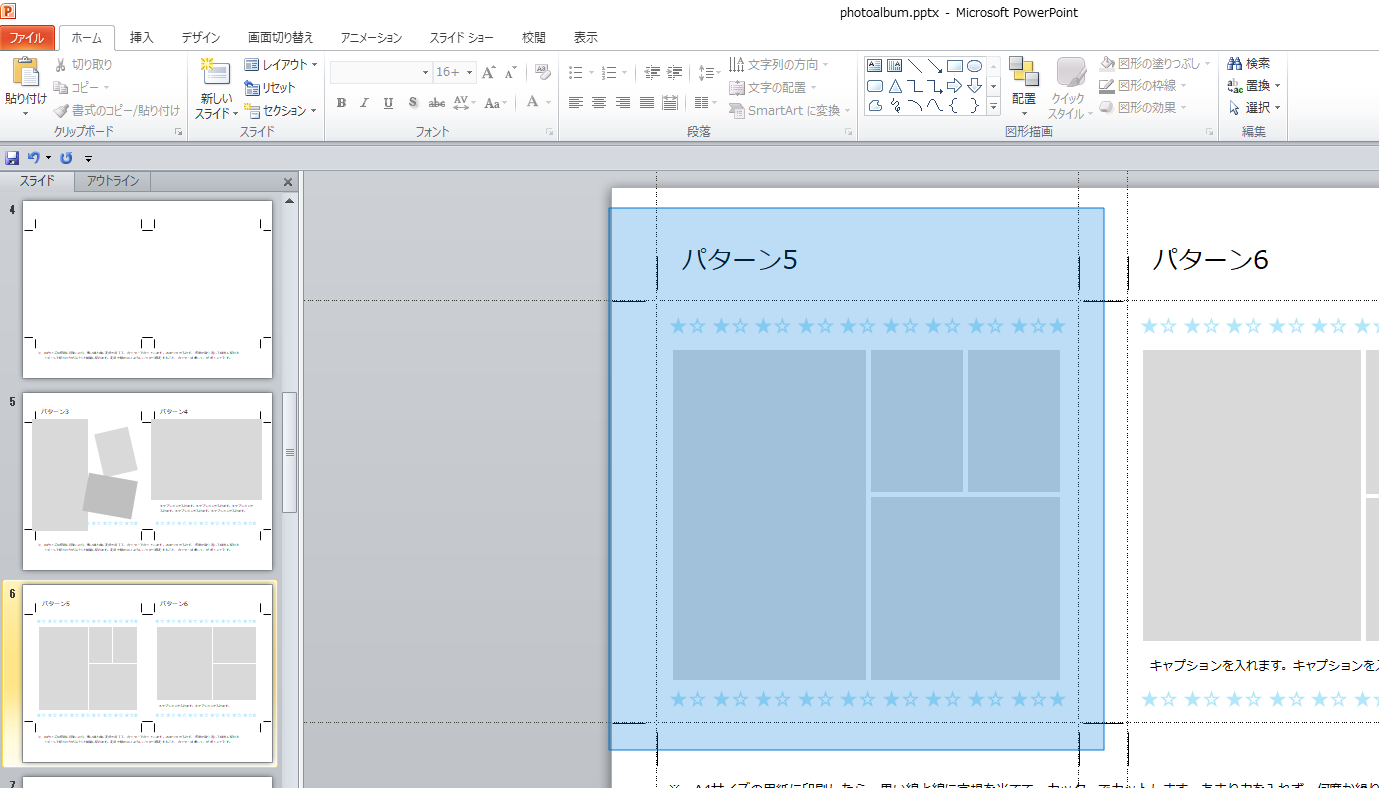Select the right block arrow shape

[955, 86]
